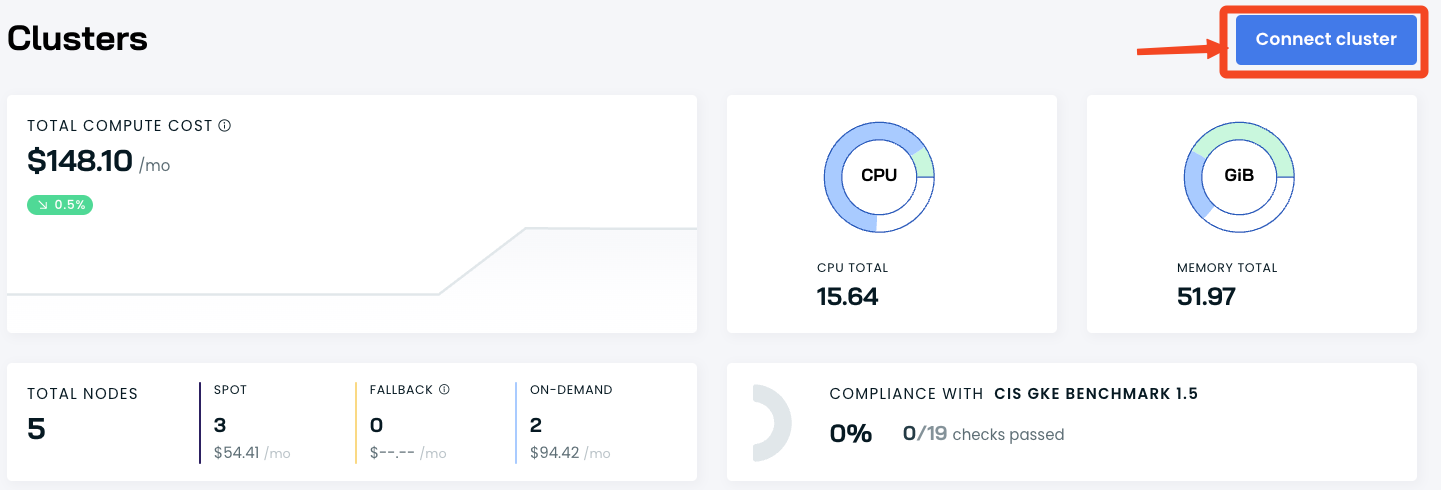Open CIS GKE Benchmark 1.5 link
The height and width of the screenshot is (490, 1441).
tap(1095, 394)
